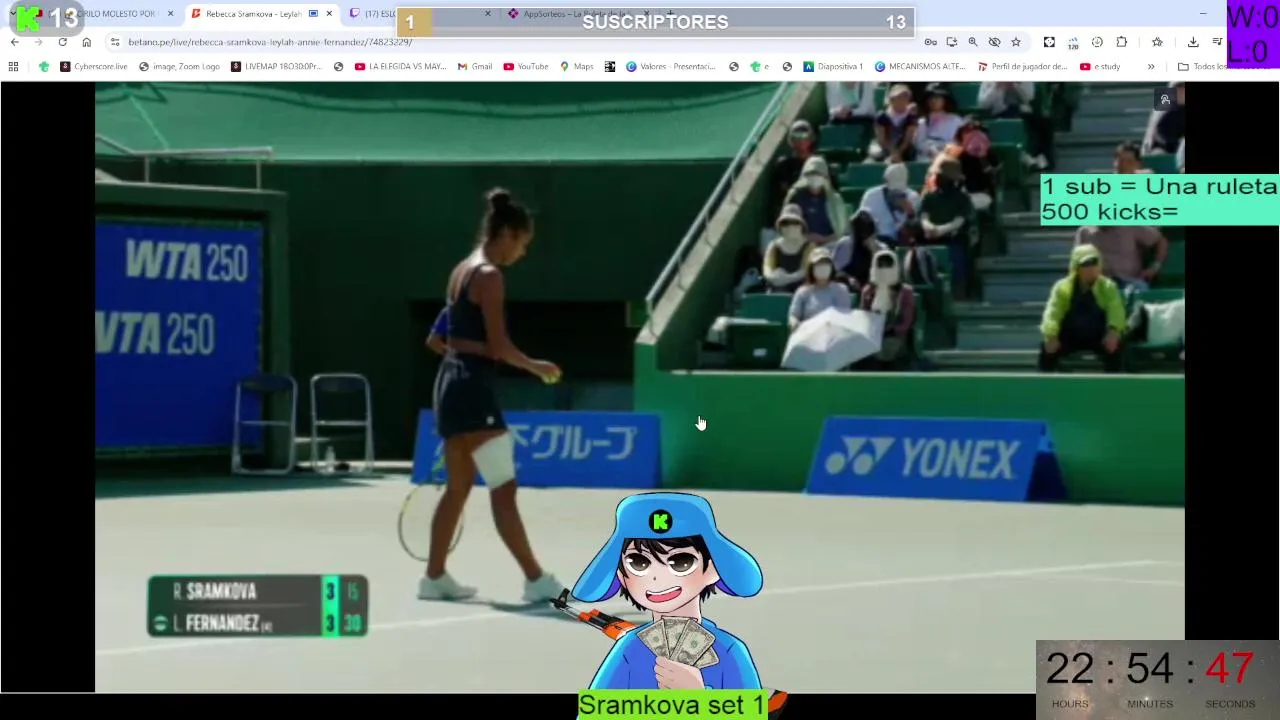Image resolution: width=1280 pixels, height=720 pixels.
Task: Click the browser forward arrow
Action: pos(38,42)
